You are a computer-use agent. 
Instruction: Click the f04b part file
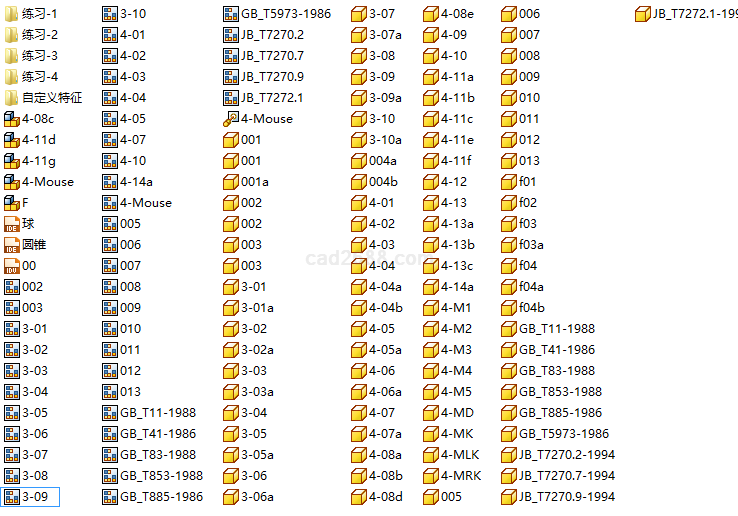coord(531,308)
